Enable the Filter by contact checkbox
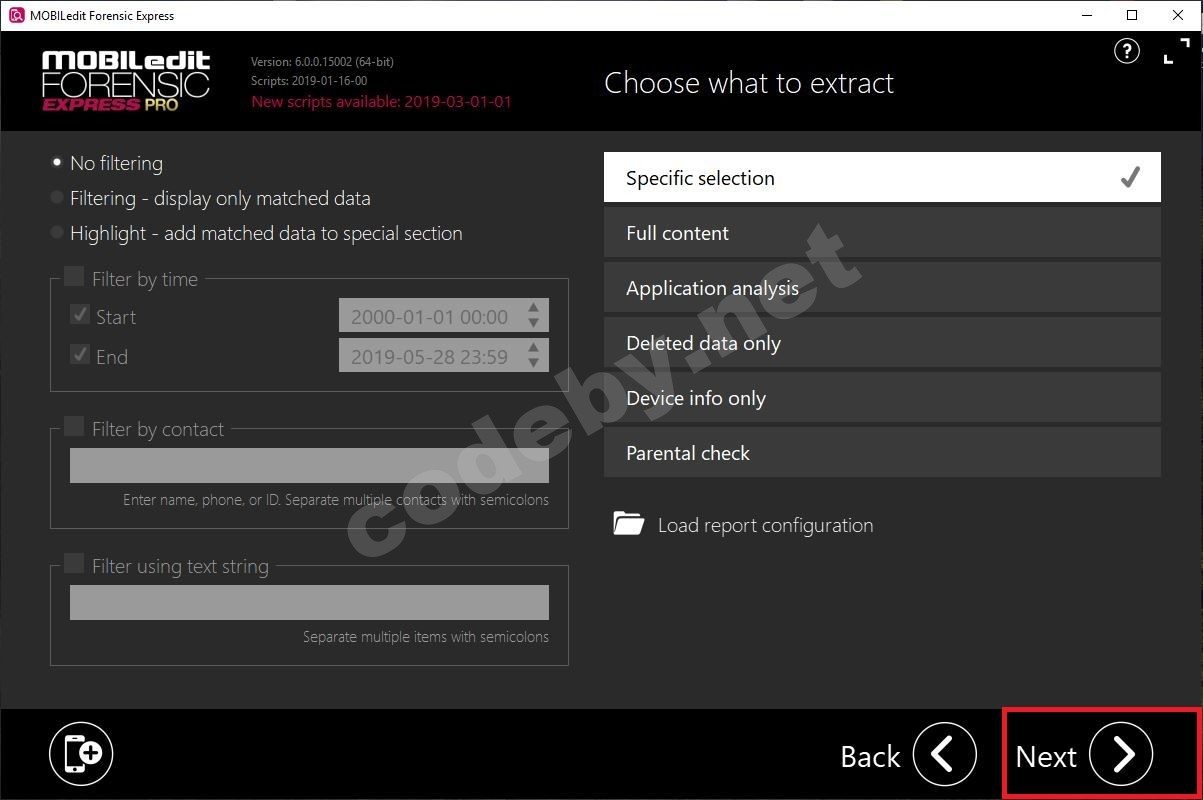The image size is (1203, 800). pos(74,427)
